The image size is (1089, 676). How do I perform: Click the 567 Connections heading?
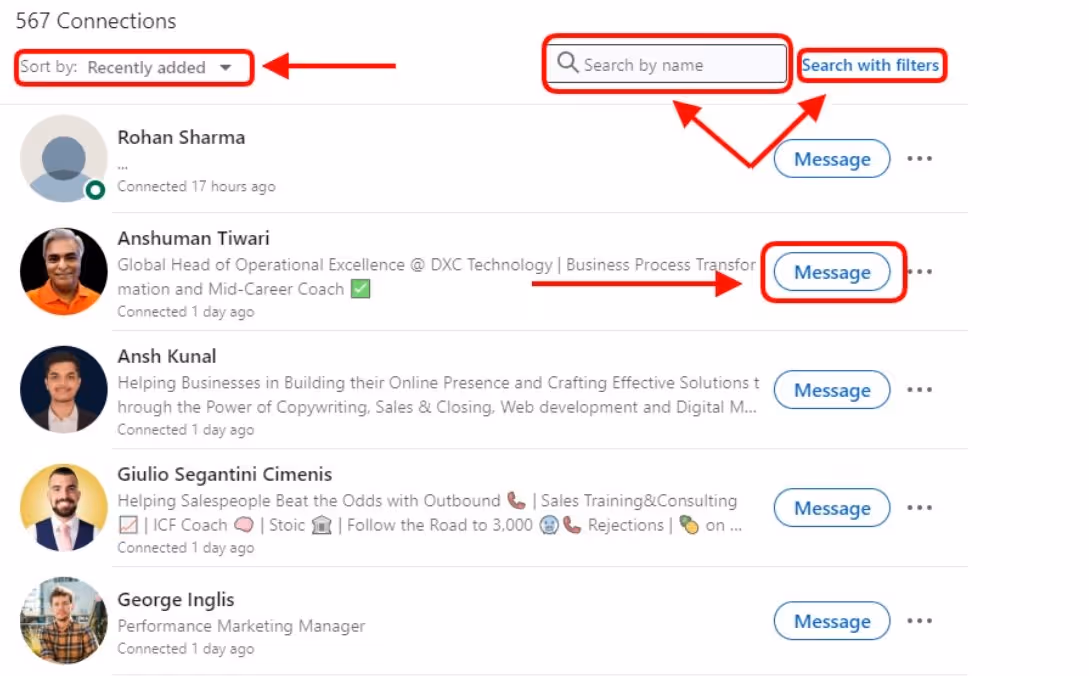click(95, 20)
